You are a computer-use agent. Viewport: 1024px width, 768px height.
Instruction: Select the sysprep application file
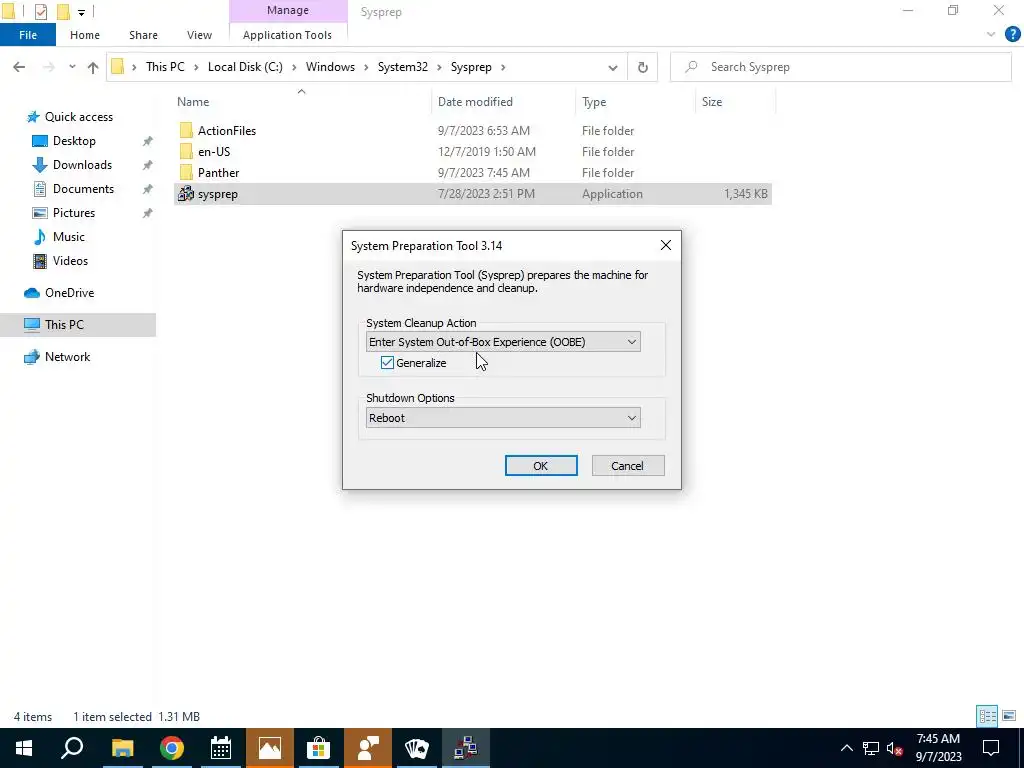(473, 194)
